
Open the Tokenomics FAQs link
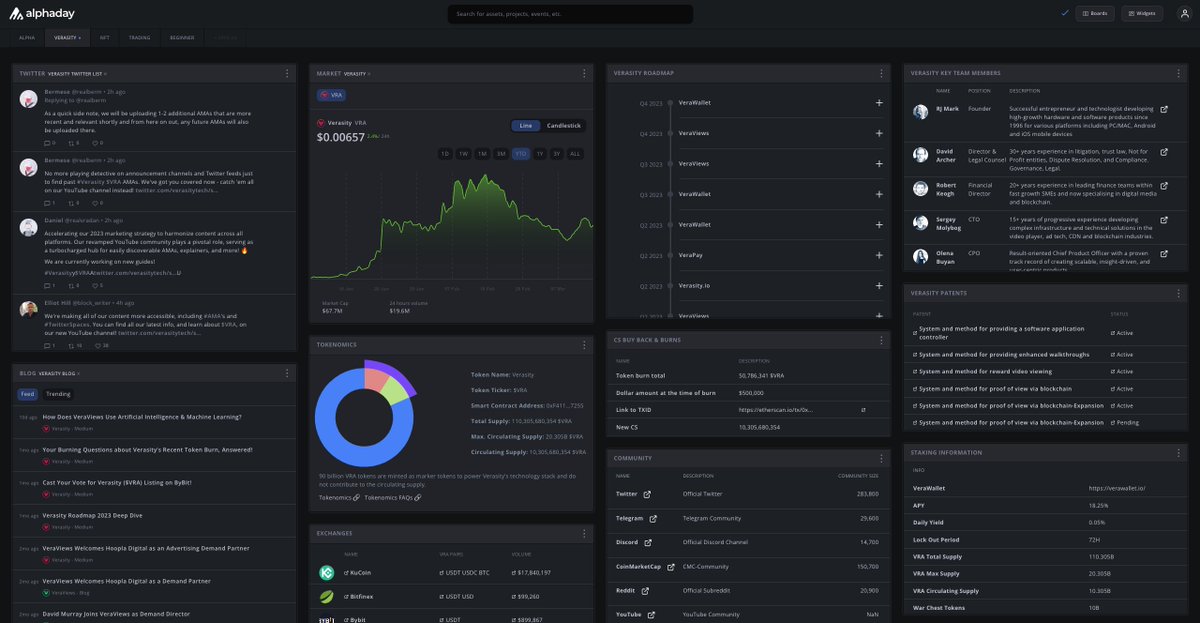click(x=392, y=497)
